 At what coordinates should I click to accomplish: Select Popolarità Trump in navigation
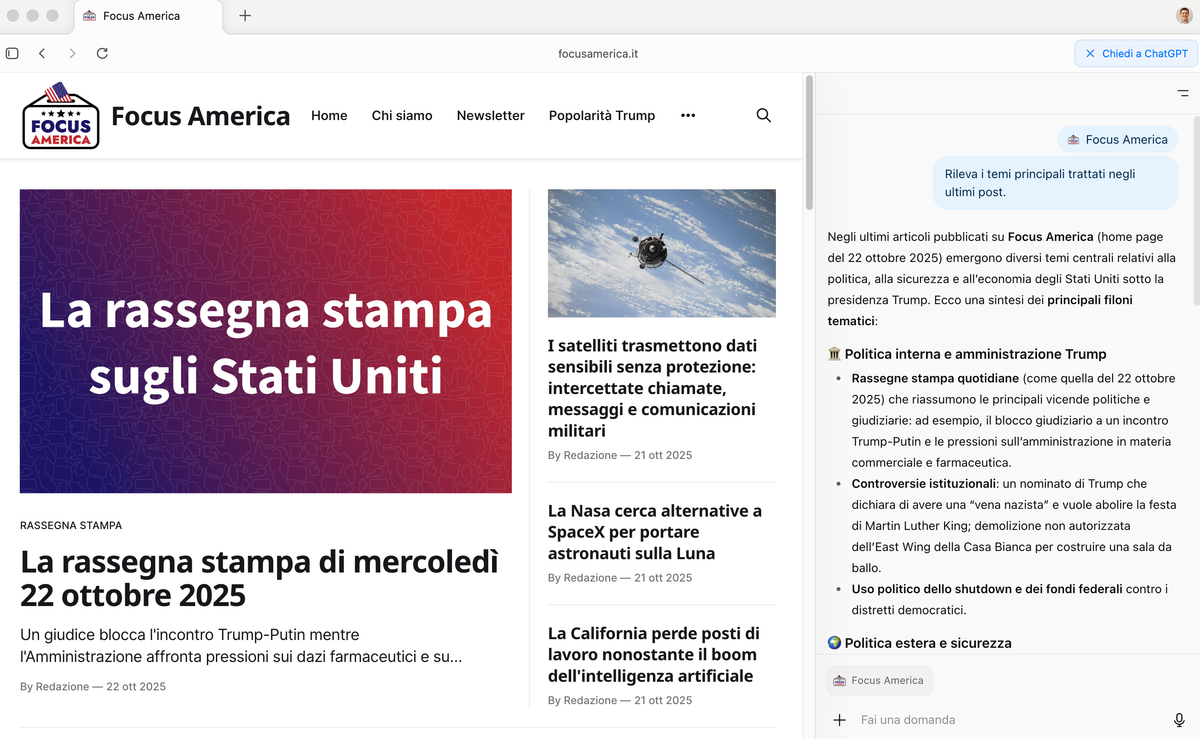pos(601,115)
